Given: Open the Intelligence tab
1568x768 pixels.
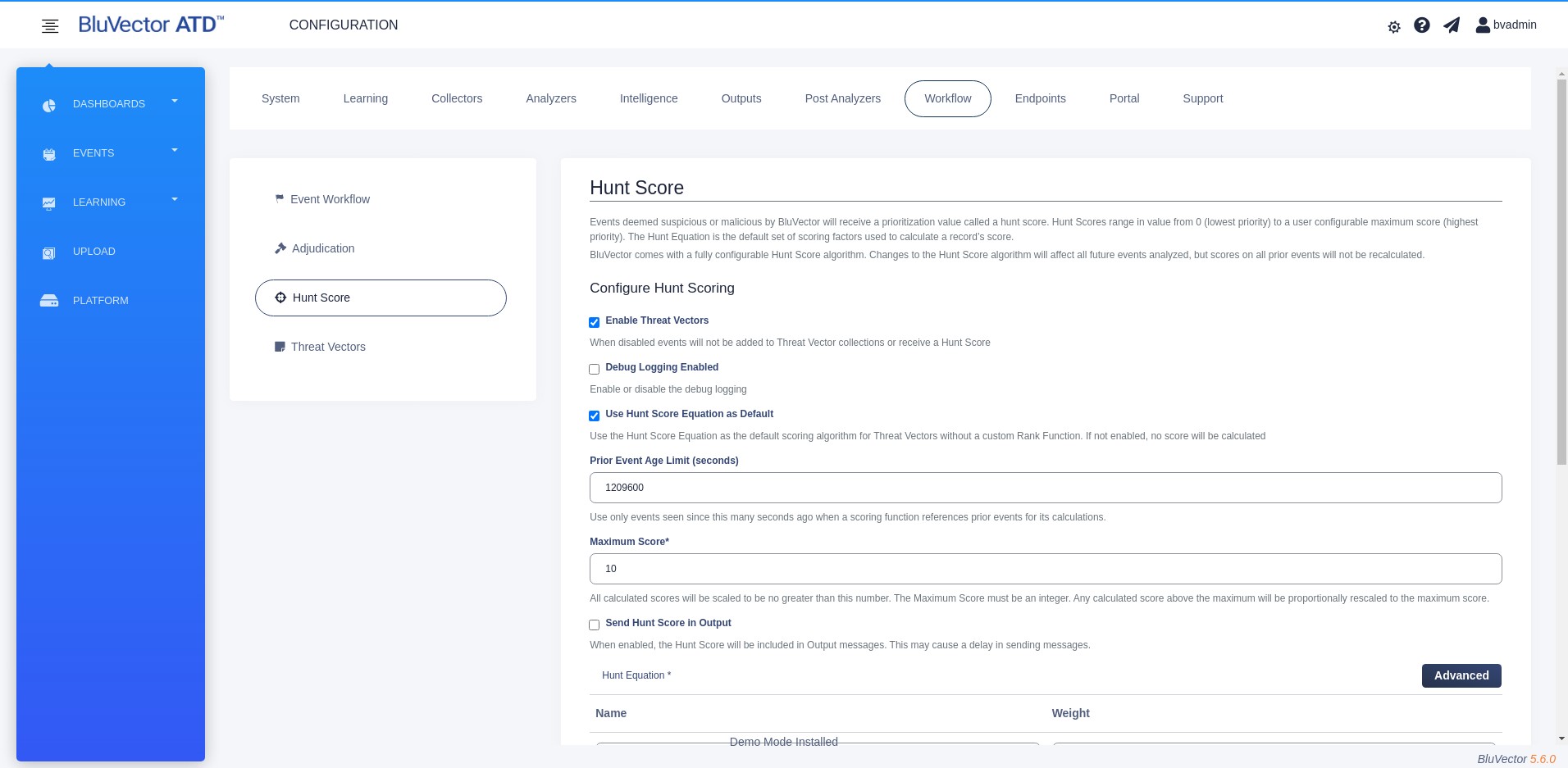Looking at the screenshot, I should click(x=649, y=98).
